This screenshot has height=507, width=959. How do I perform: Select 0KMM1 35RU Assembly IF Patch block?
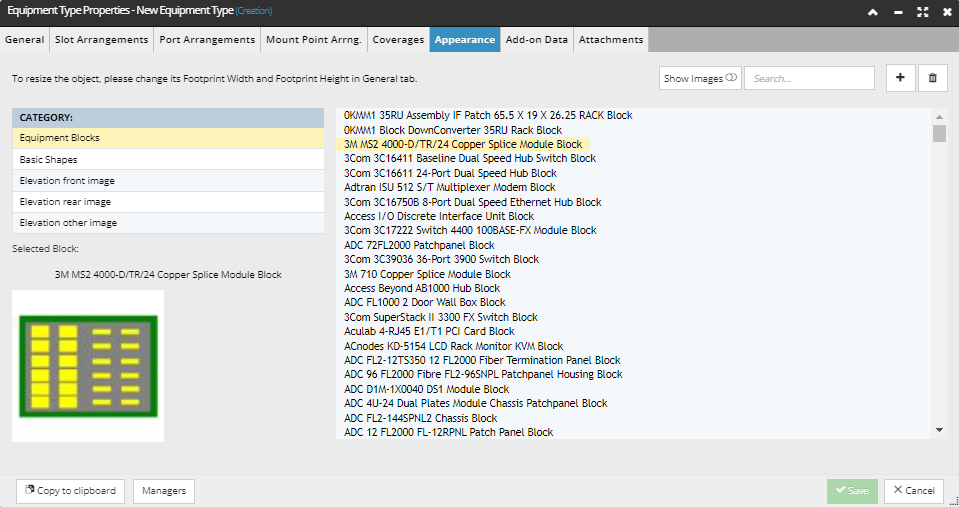(488, 115)
